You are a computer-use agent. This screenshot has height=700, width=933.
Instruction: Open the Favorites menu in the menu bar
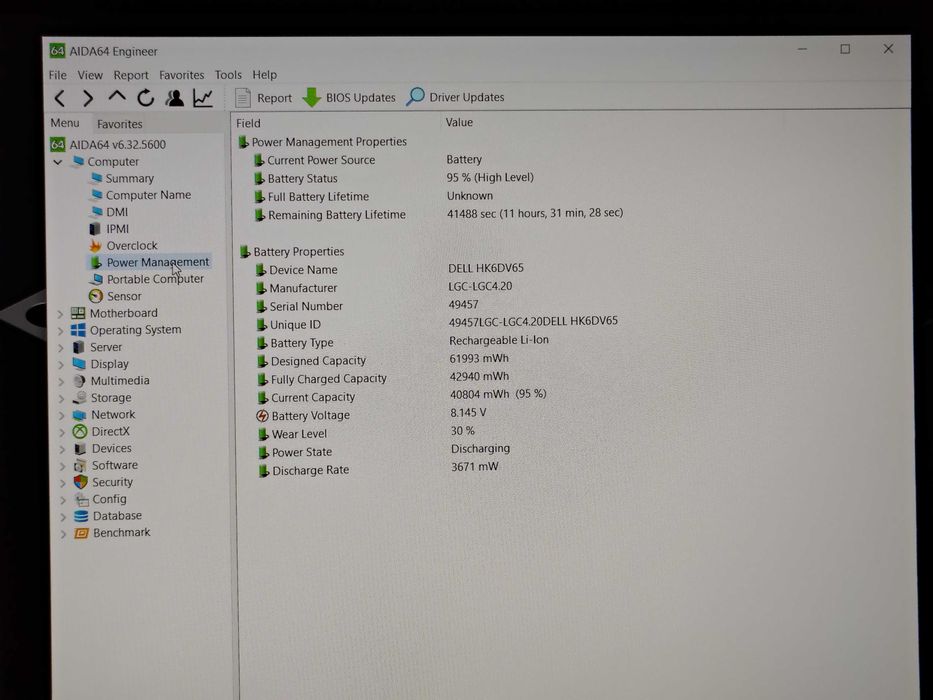(181, 75)
